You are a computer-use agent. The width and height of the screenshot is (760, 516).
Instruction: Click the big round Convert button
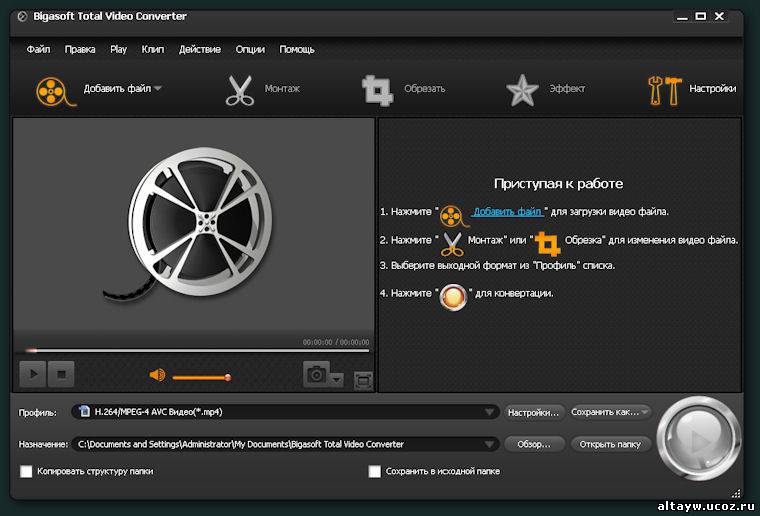pos(698,439)
